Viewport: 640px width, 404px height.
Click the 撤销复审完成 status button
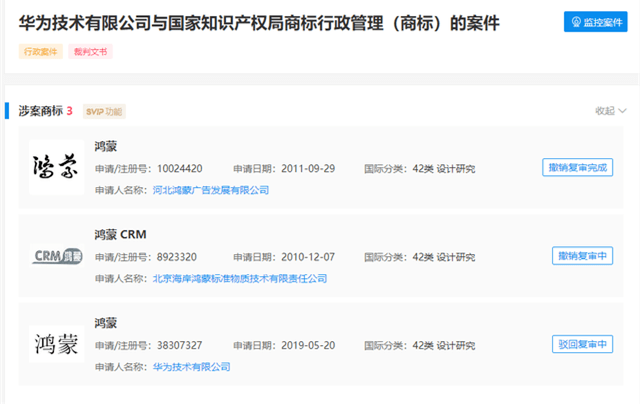coord(577,167)
